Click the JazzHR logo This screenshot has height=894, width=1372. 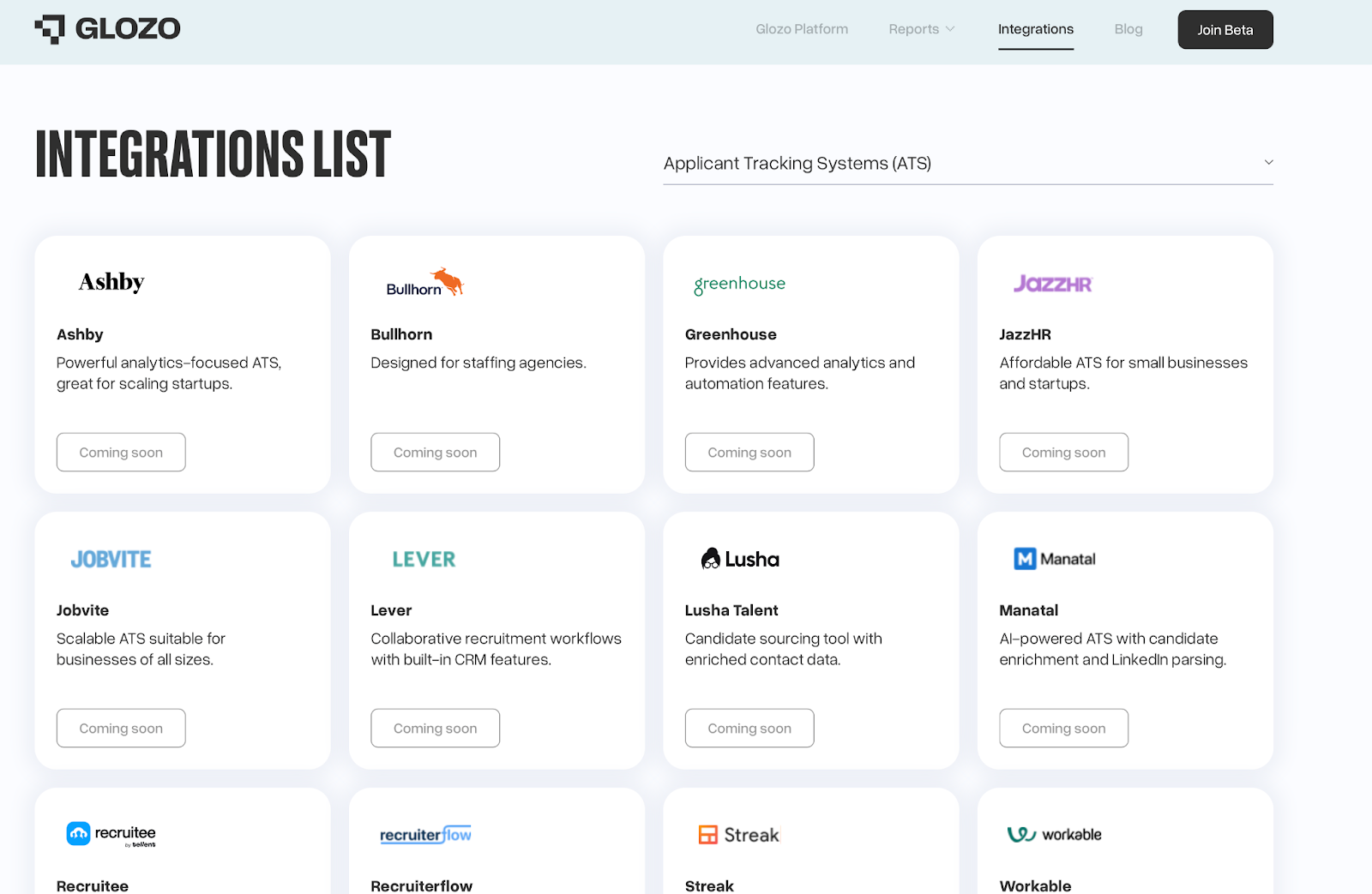1053,284
